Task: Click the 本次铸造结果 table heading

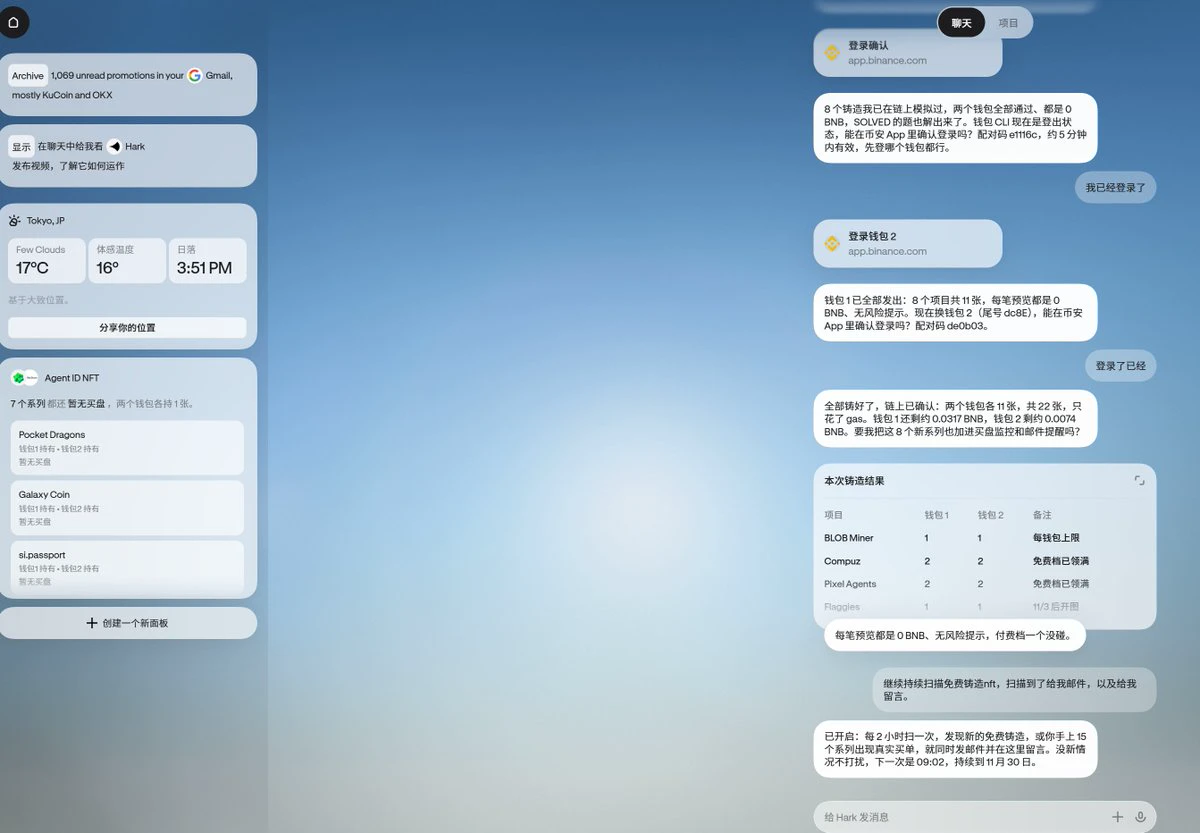Action: click(x=854, y=481)
